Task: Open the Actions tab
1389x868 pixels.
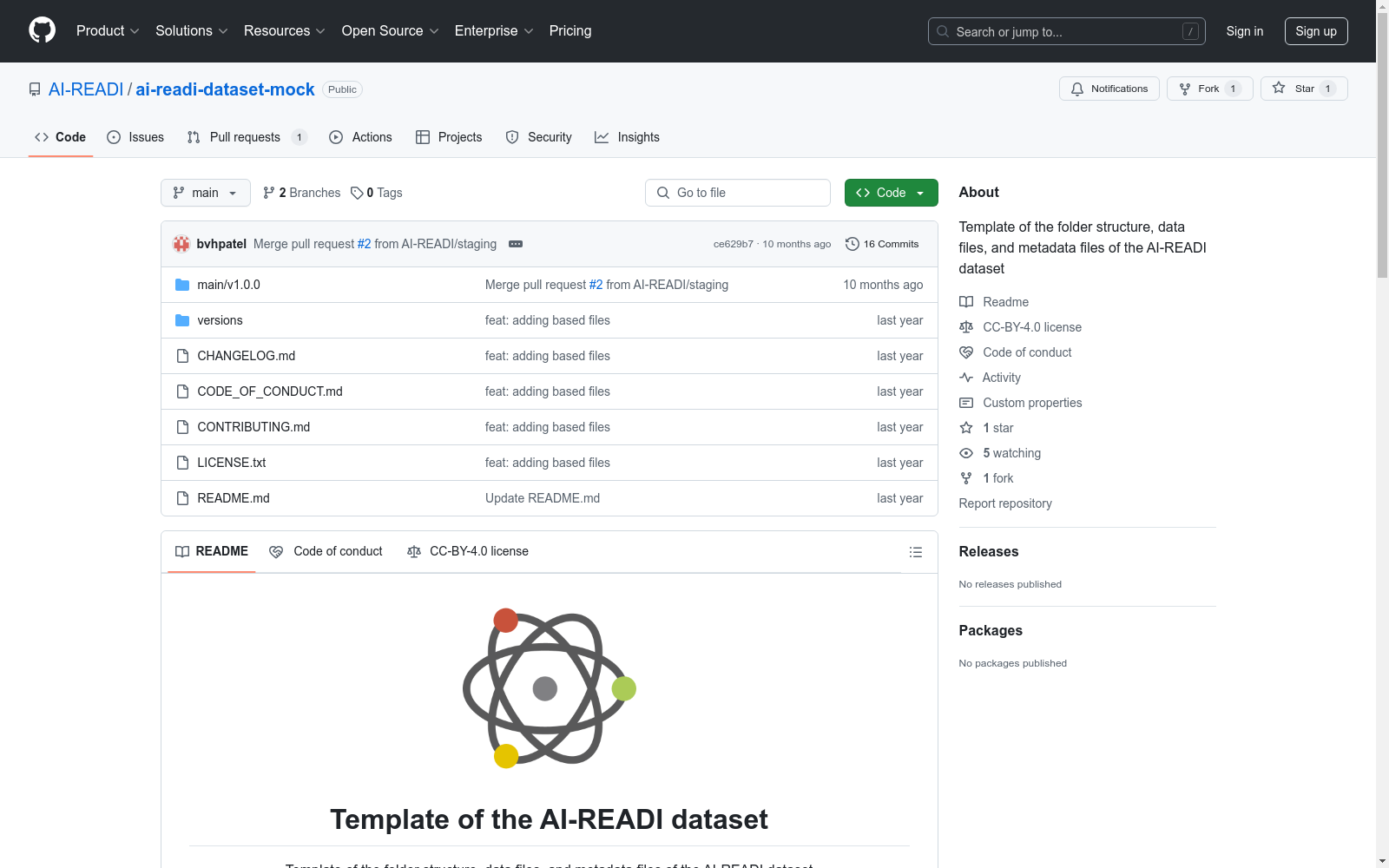Action: 360,137
